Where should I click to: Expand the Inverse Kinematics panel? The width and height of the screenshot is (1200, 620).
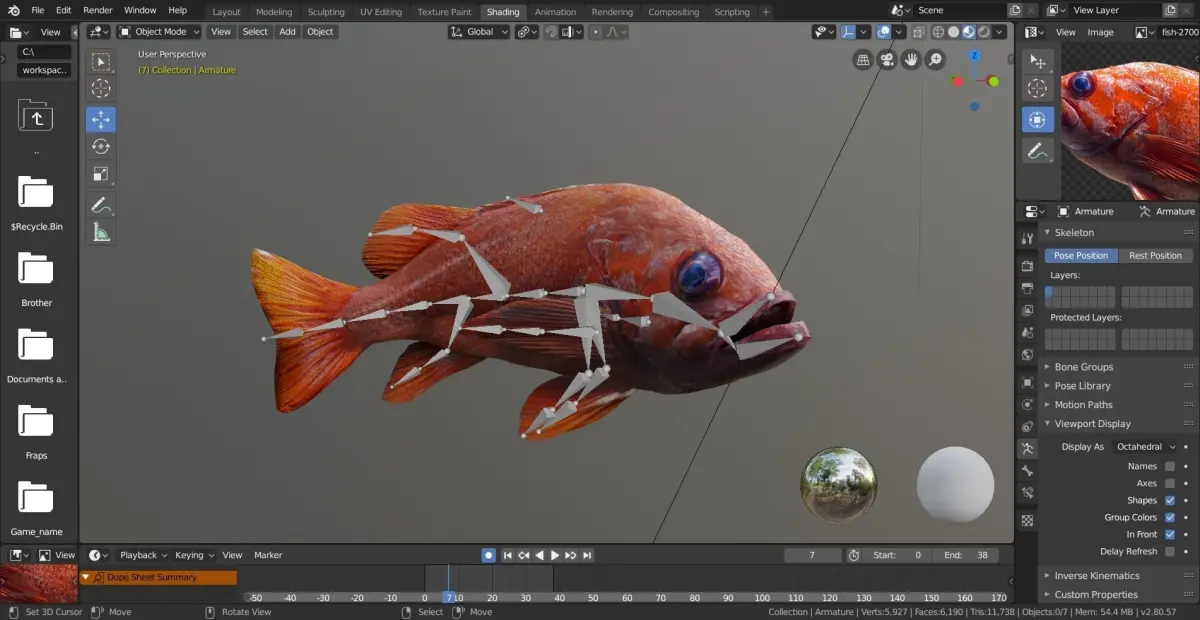[1096, 576]
